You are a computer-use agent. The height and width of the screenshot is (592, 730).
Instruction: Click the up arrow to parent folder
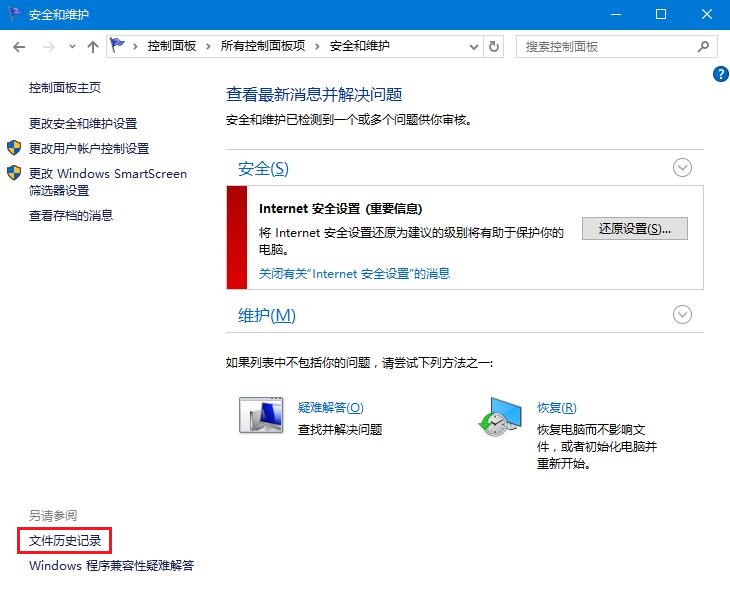93,47
